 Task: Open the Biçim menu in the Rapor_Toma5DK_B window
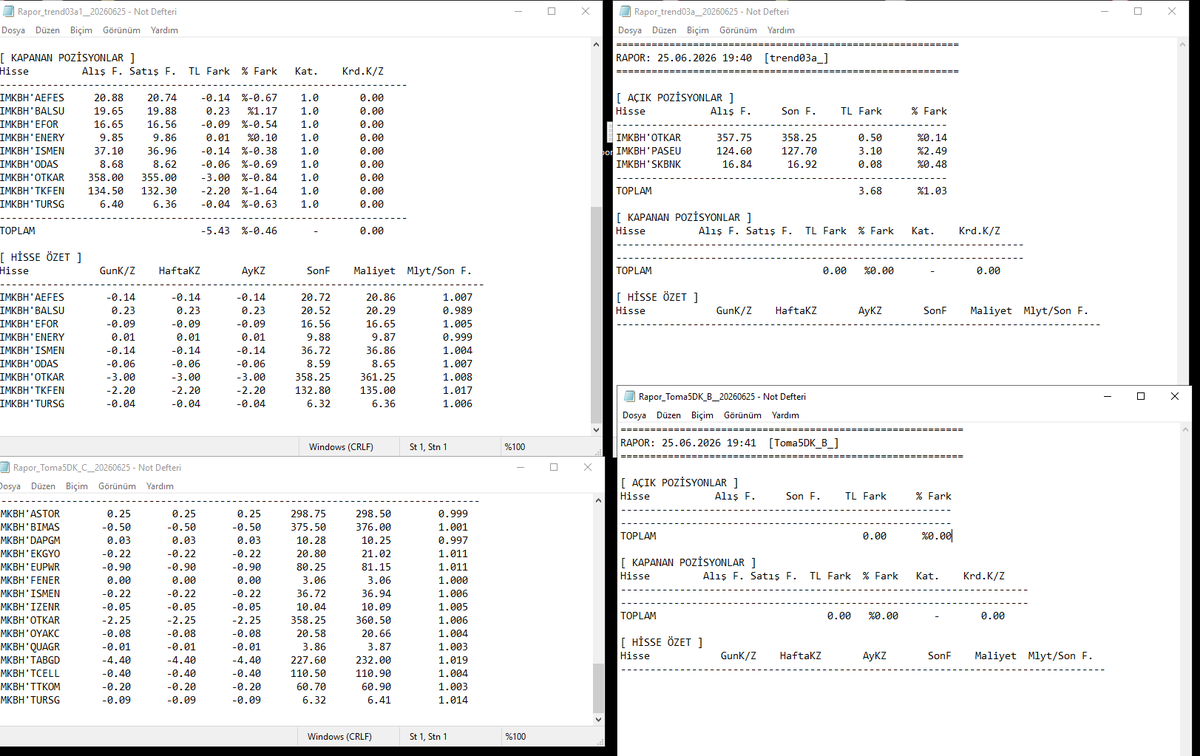[x=703, y=415]
